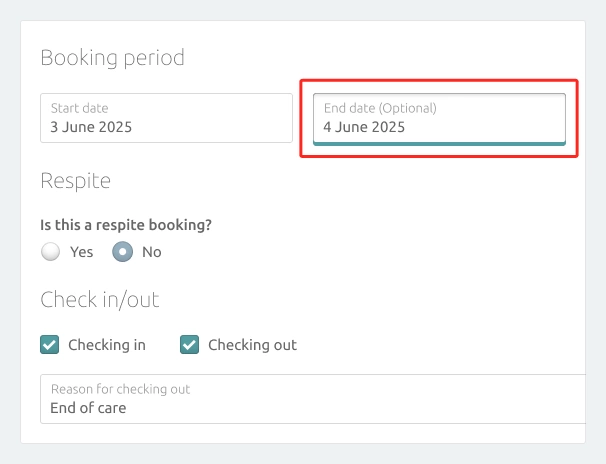Open the Reason for checking out dropdown
This screenshot has height=464, width=606.
[x=313, y=399]
